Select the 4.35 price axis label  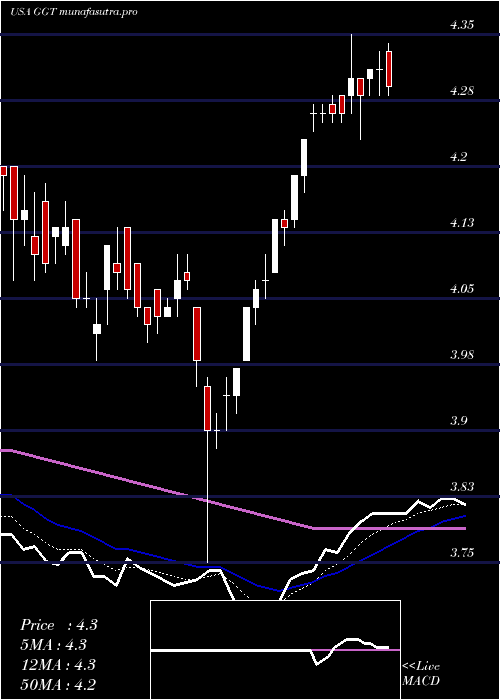click(x=462, y=25)
